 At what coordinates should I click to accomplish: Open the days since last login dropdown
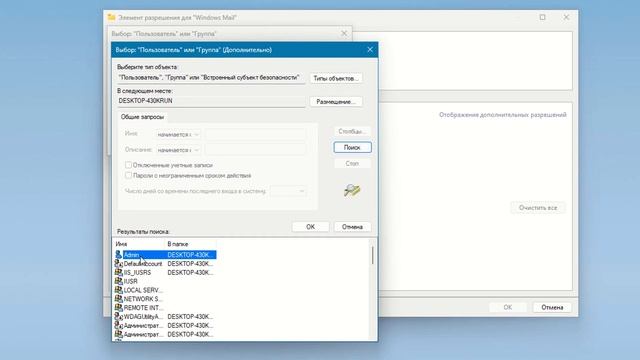pyautogui.click(x=288, y=191)
